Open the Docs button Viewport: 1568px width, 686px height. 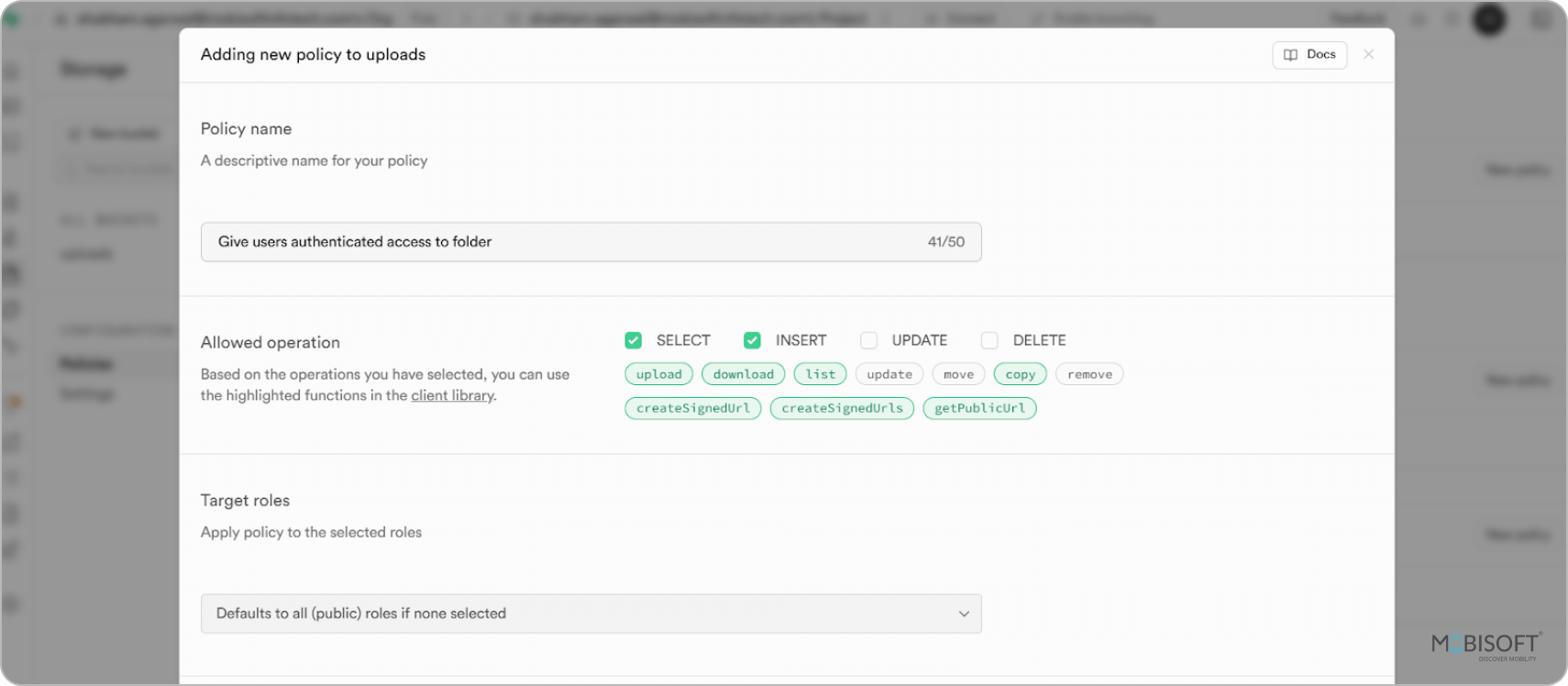[x=1309, y=55]
